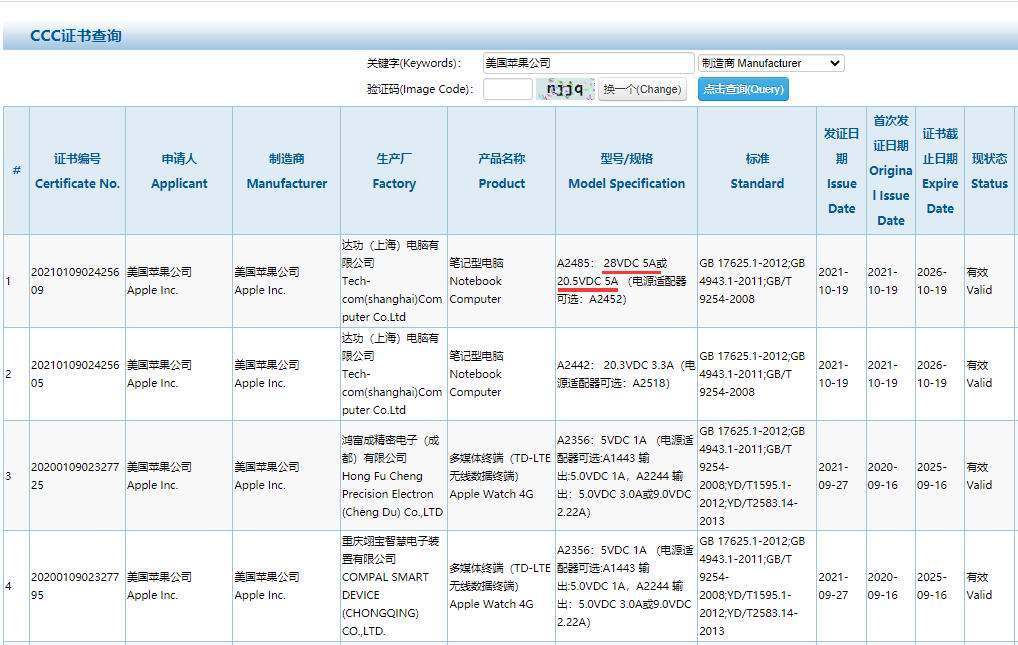Click certificate number 2020010902327795
This screenshot has height=645, width=1018.
(75, 585)
